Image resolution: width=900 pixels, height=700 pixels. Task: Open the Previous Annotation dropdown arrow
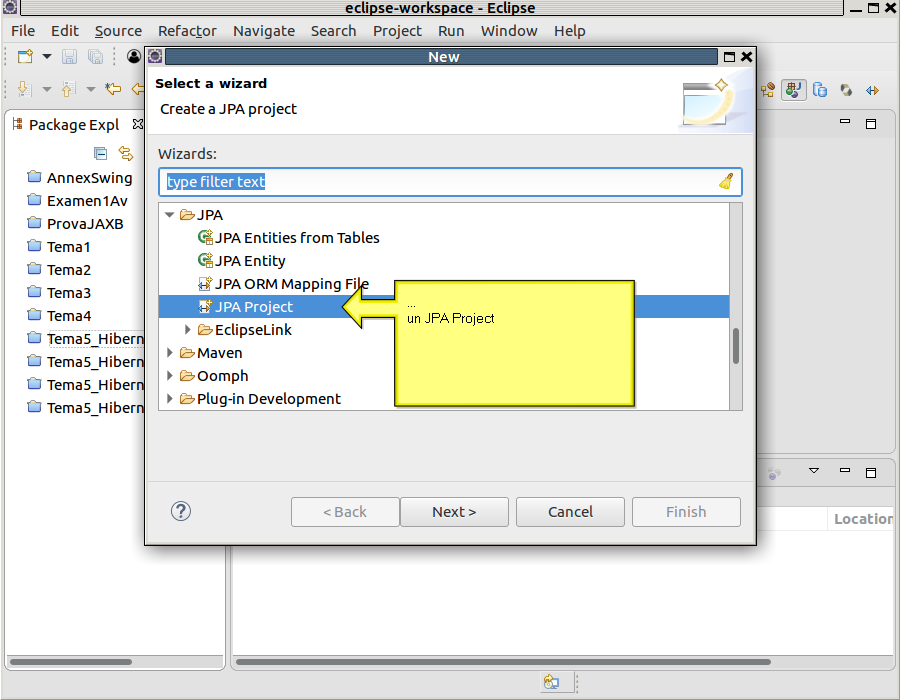point(91,89)
